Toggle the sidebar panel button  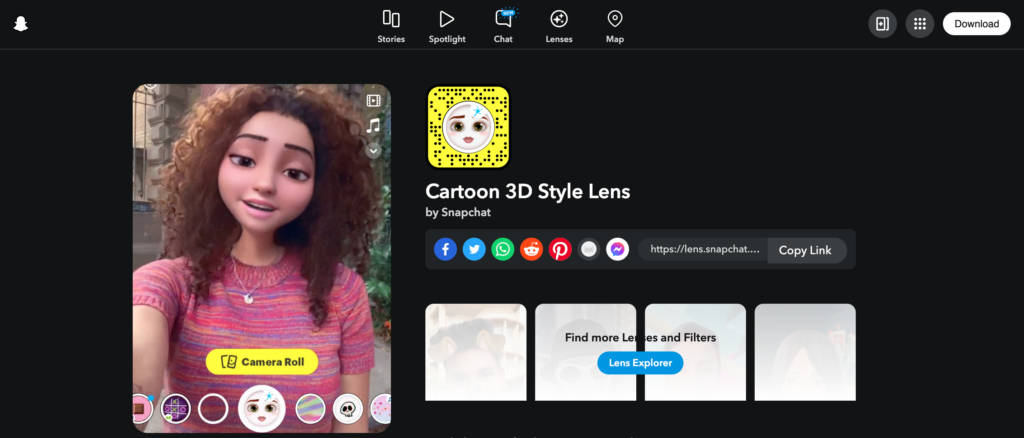pos(882,24)
